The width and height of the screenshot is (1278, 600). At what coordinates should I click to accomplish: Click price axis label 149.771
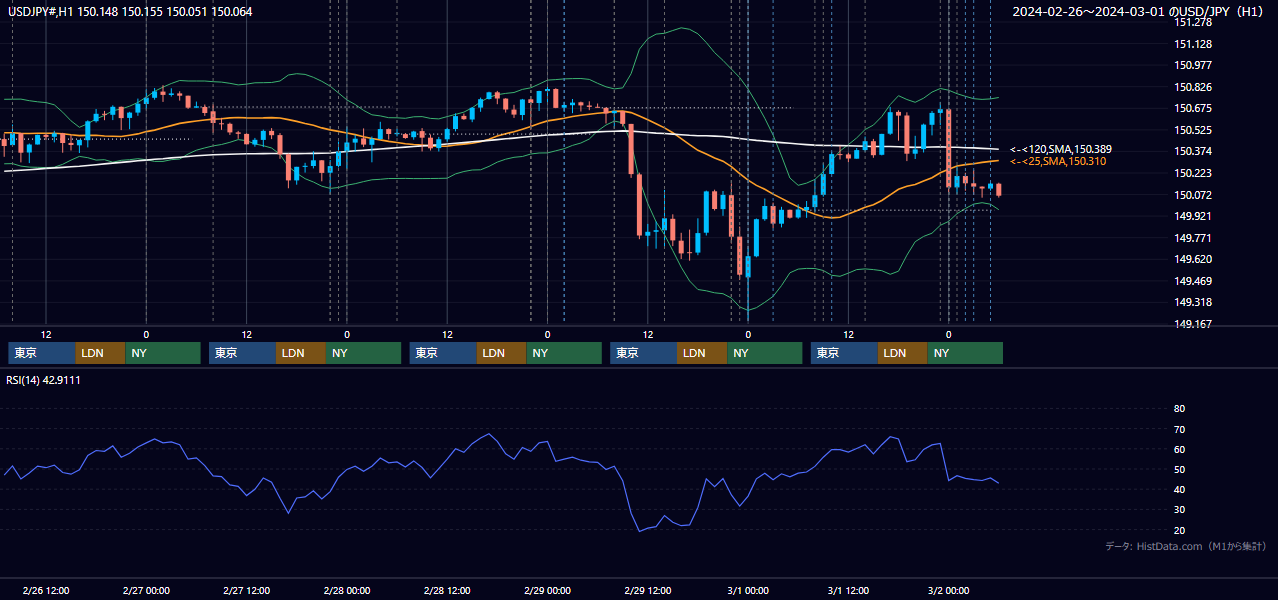click(x=1193, y=238)
